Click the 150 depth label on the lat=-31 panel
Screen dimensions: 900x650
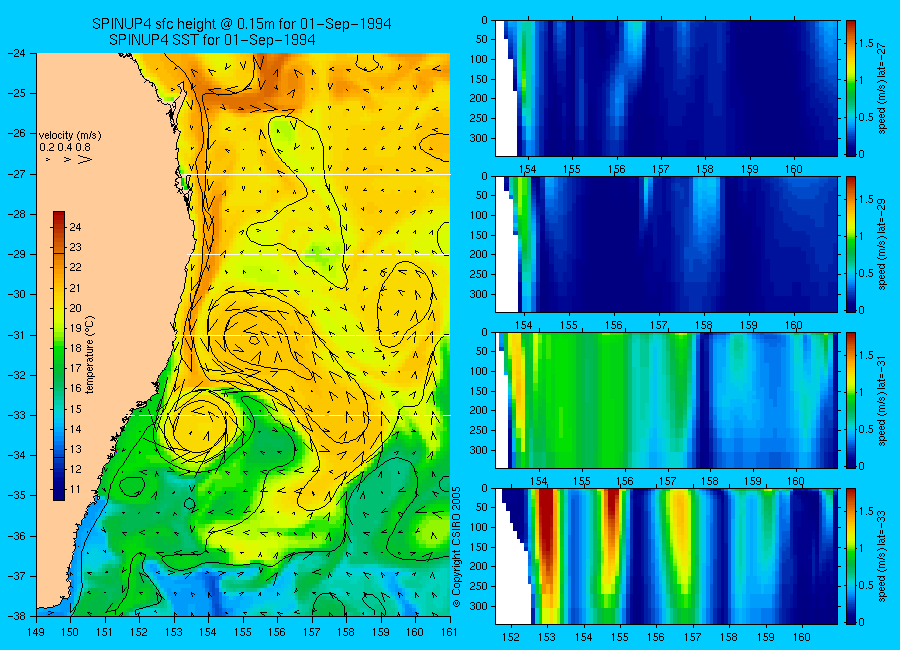pos(479,391)
